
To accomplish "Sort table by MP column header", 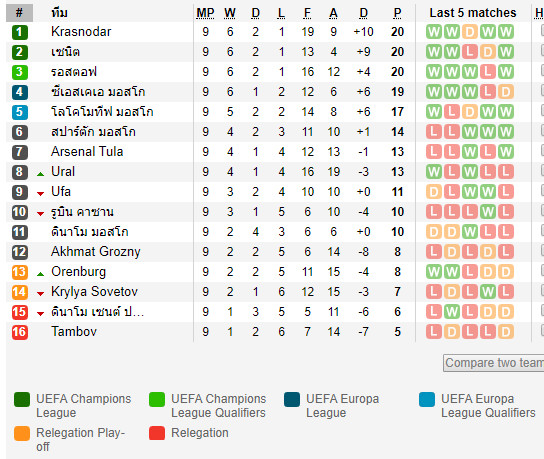I will pos(205,13).
